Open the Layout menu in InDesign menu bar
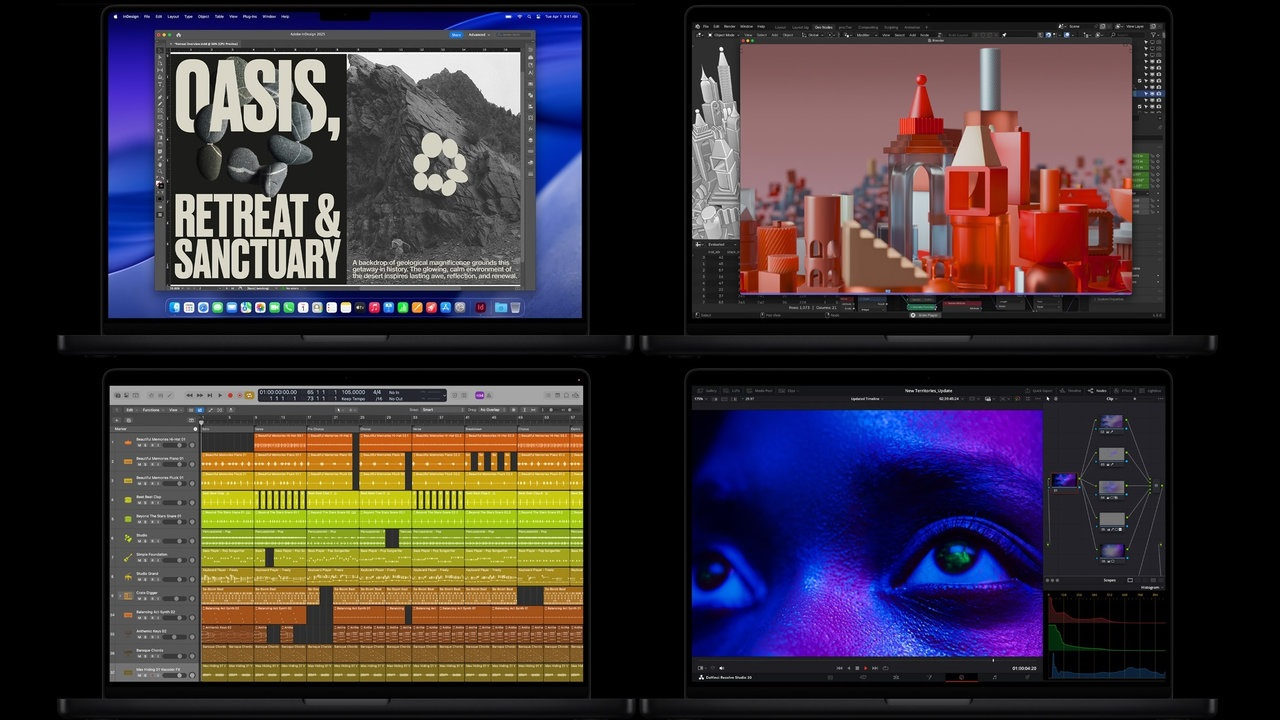This screenshot has width=1280, height=720. [173, 16]
